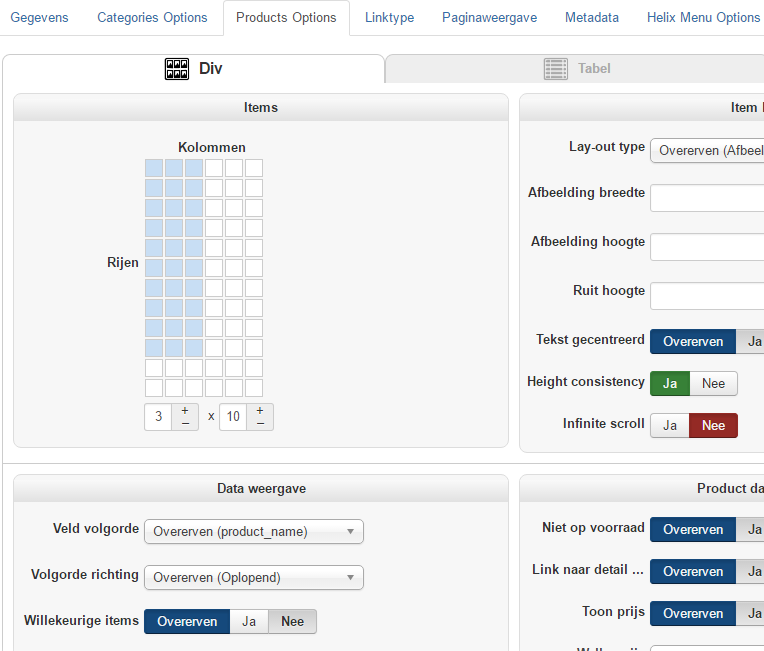This screenshot has height=651, width=764.
Task: Click the Div grid layout icon
Action: tap(177, 69)
